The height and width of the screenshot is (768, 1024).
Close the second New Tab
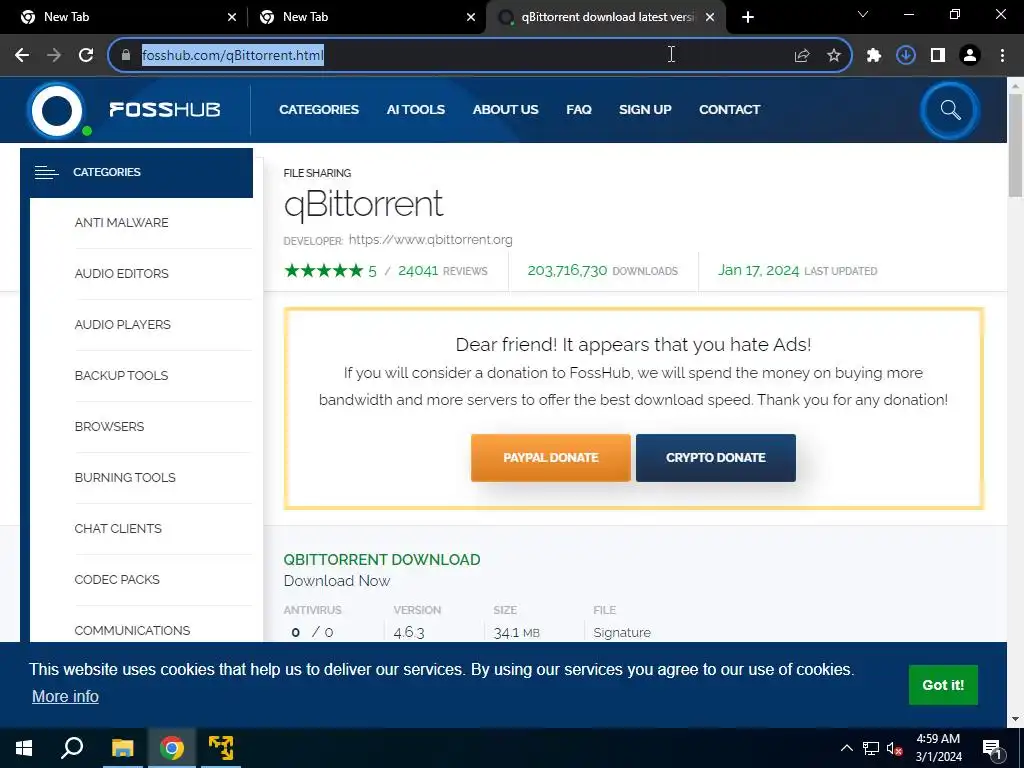click(x=471, y=17)
